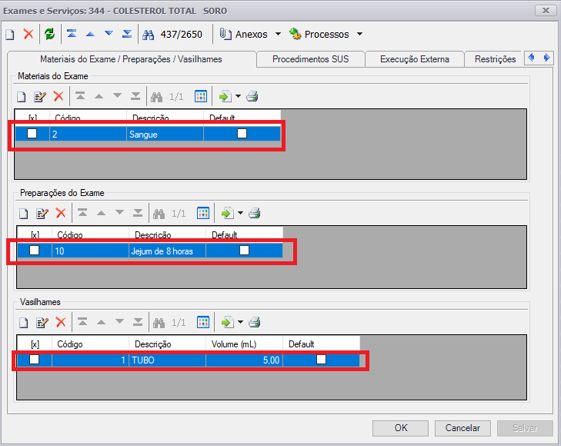Open the Anexos menu button

click(x=244, y=34)
